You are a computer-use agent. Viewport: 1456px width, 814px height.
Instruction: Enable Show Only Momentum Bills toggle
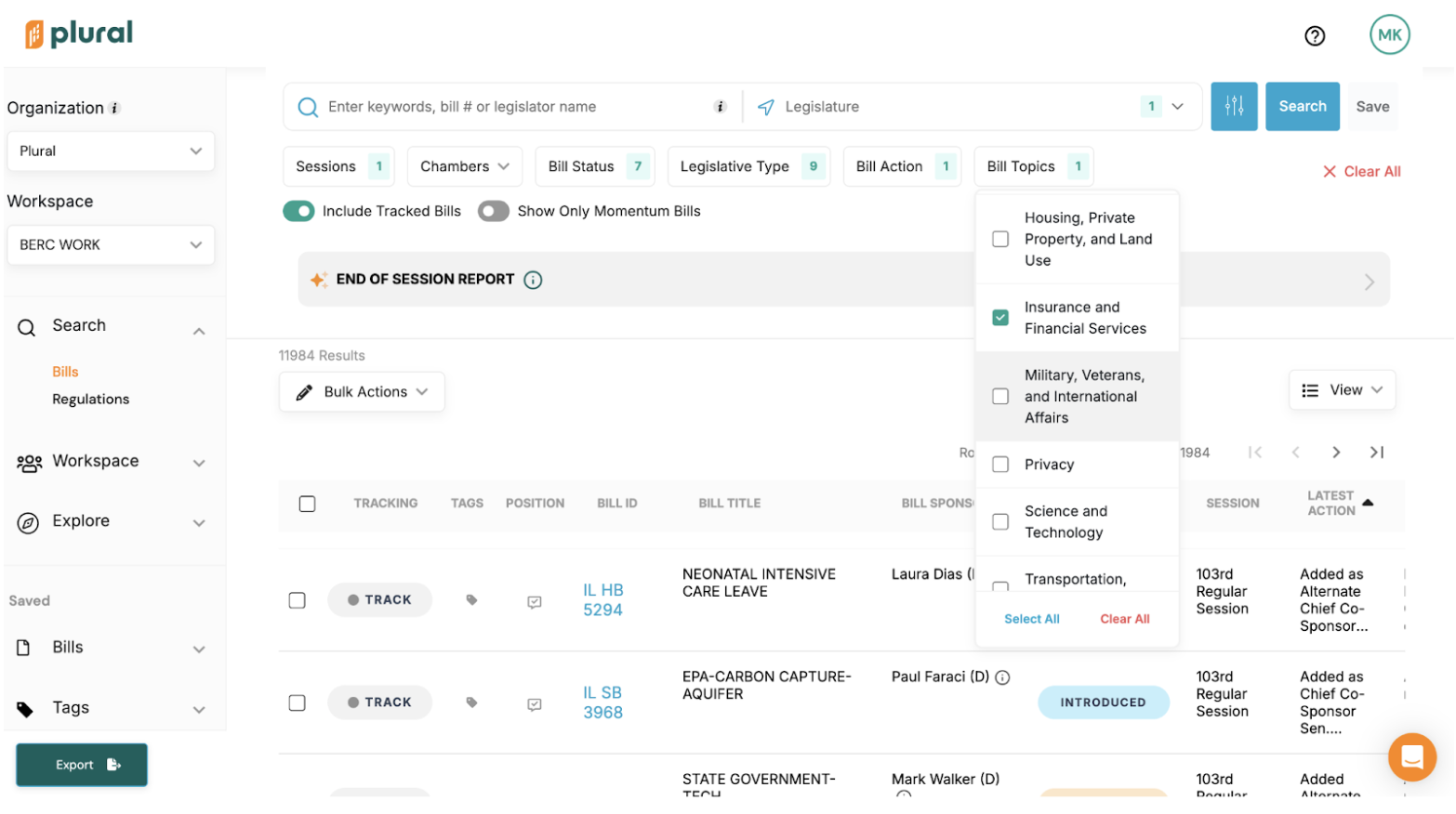(493, 212)
